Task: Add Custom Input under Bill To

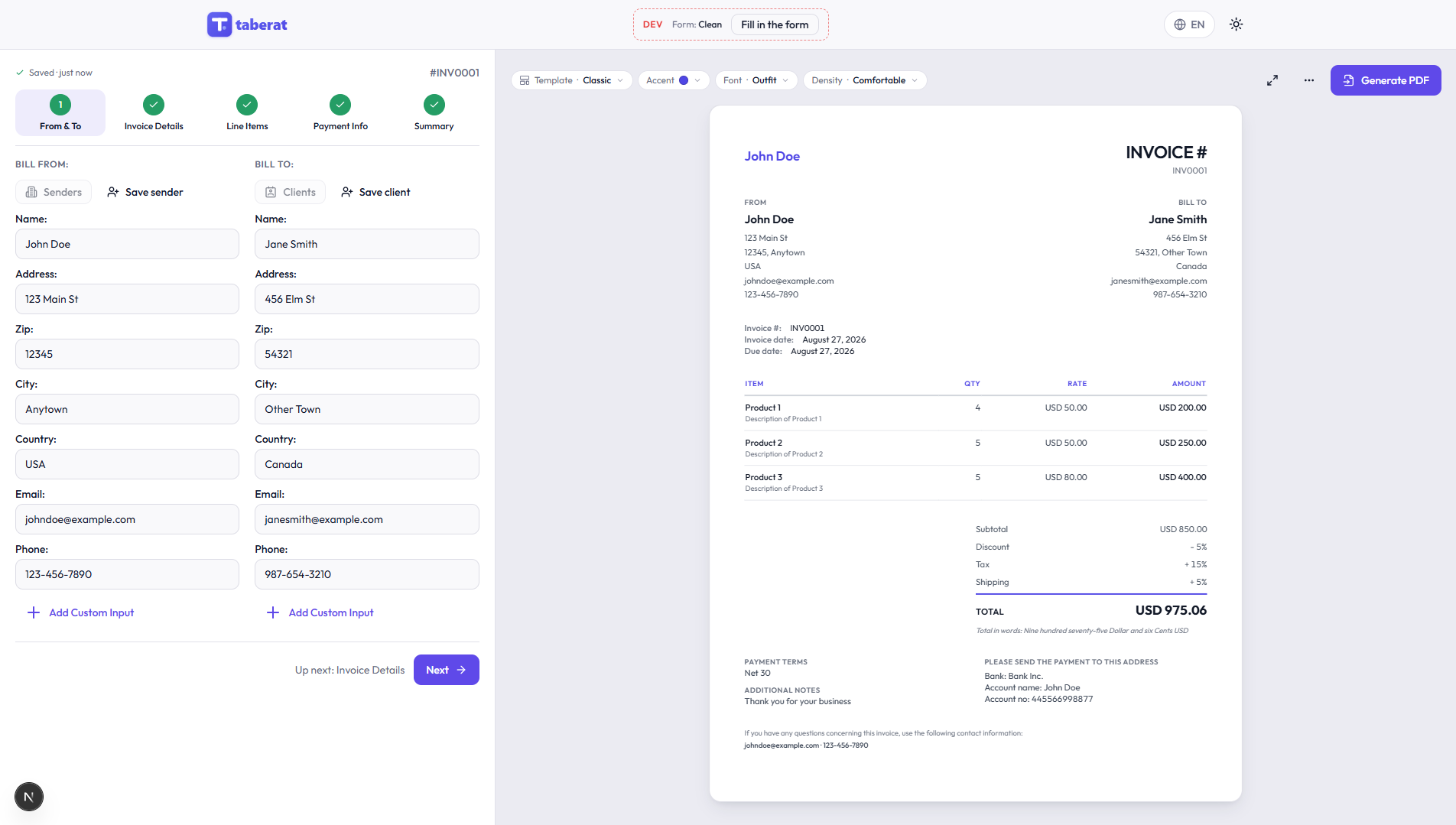Action: [320, 612]
